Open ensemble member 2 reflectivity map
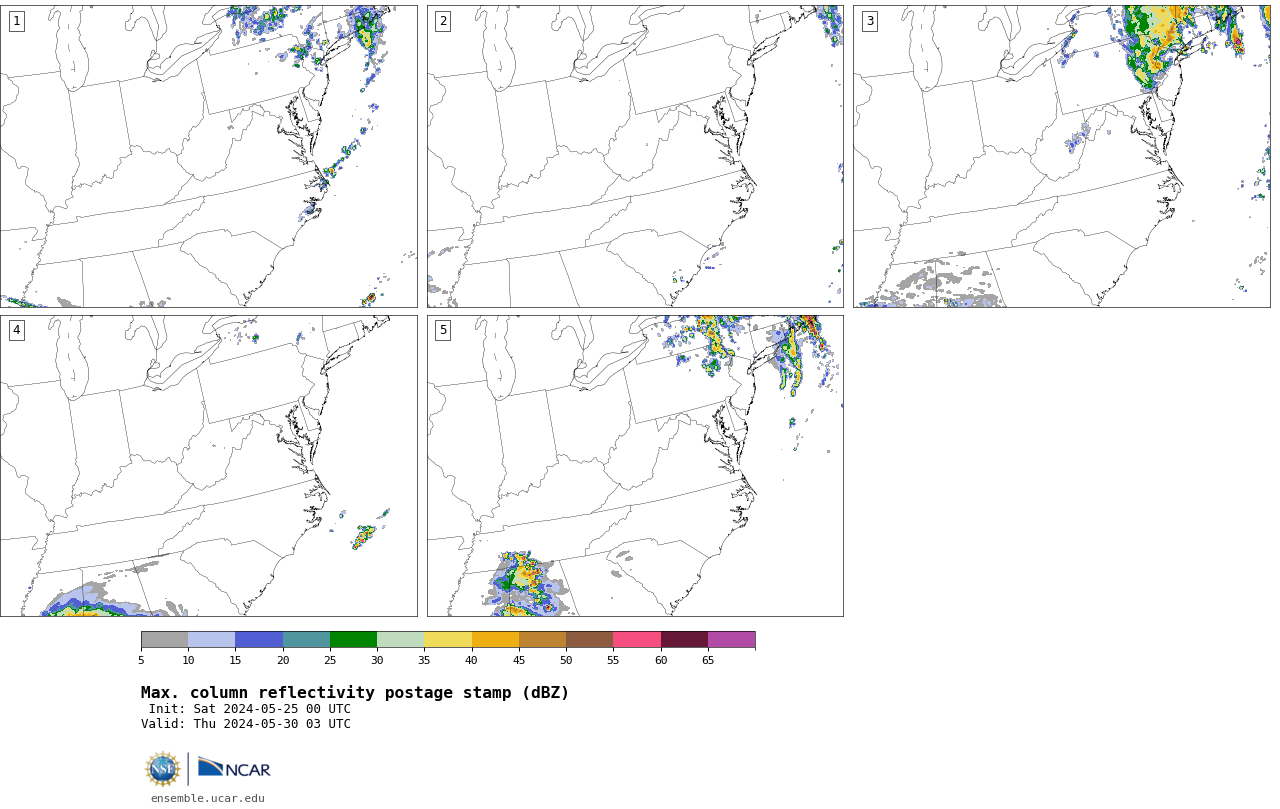The height and width of the screenshot is (809, 1280). click(x=635, y=156)
